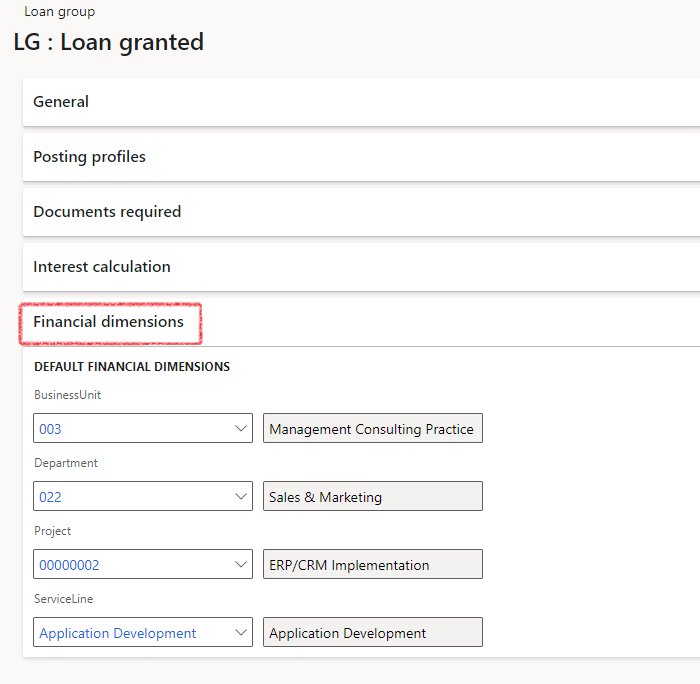Click the Default Financial Dimensions heading
The width and height of the screenshot is (700, 684).
132,367
